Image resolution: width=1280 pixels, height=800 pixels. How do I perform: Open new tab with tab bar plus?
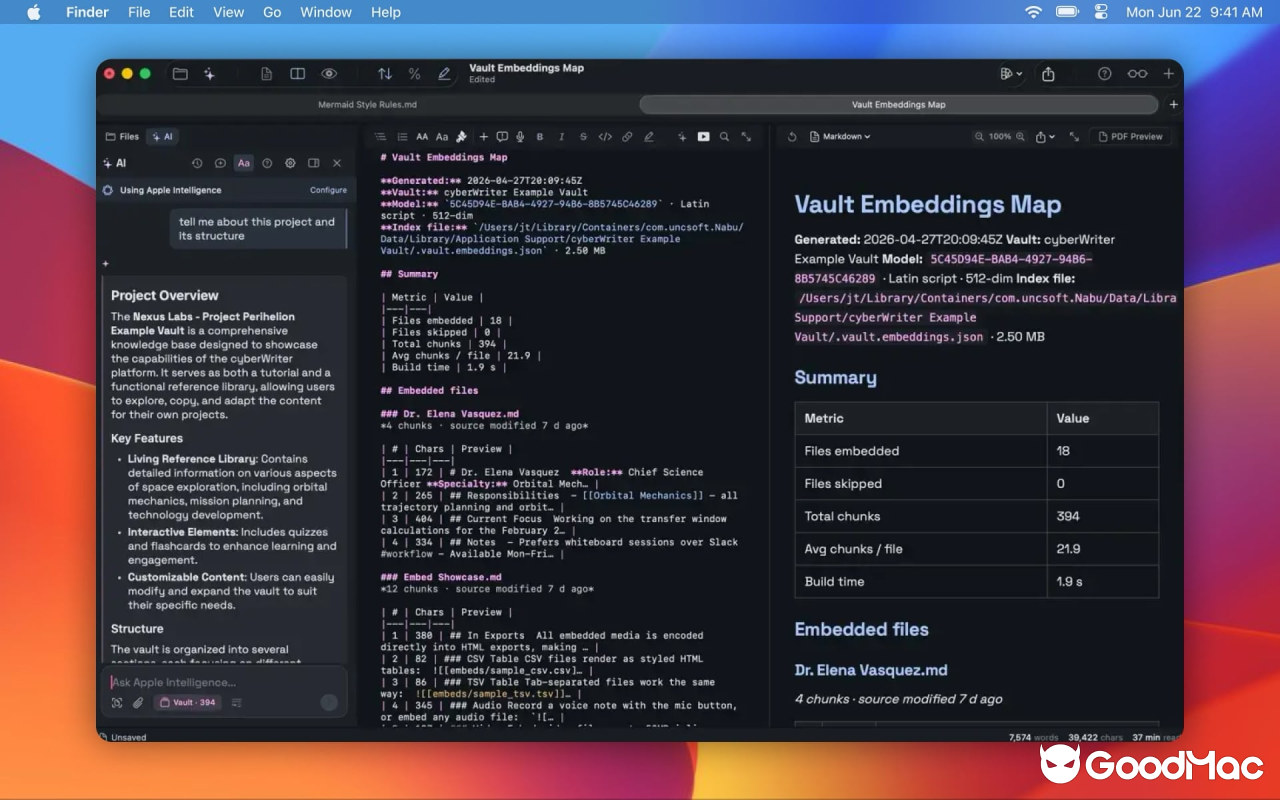pos(1173,104)
